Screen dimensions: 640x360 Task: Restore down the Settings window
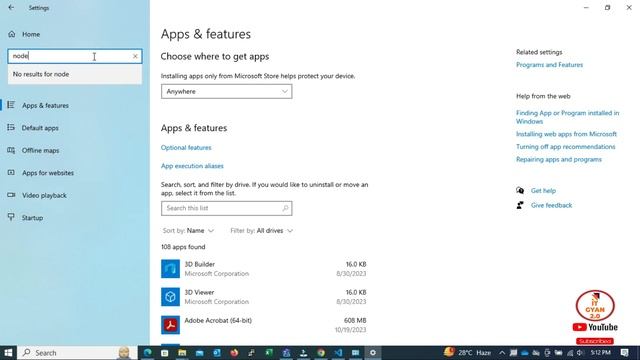click(x=607, y=7)
